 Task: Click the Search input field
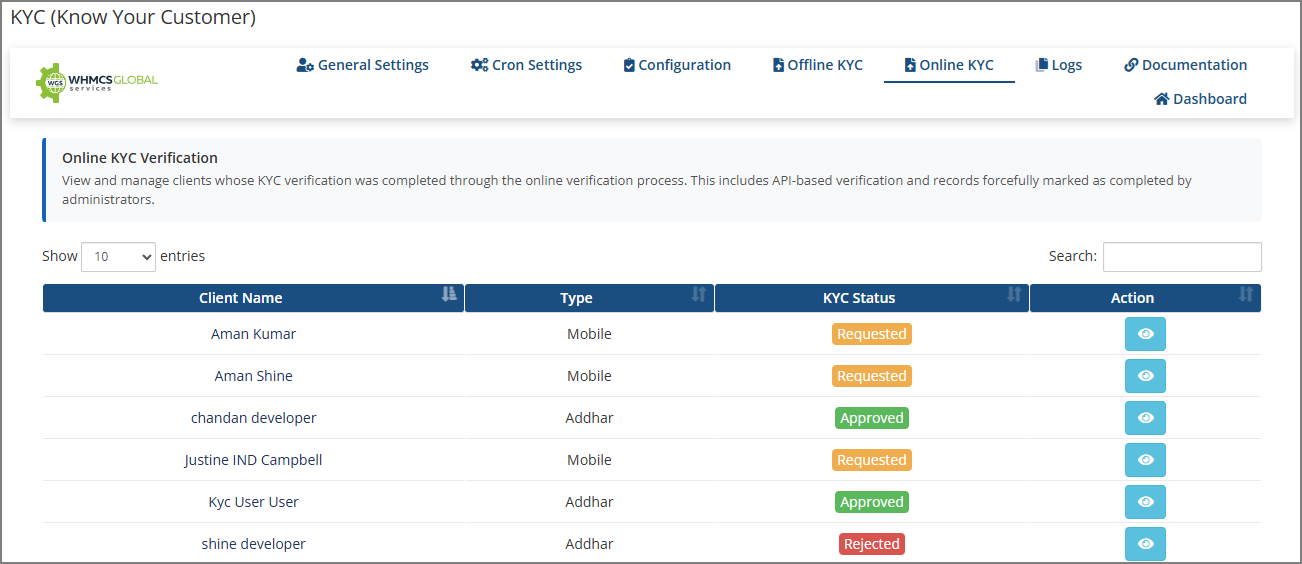1181,257
